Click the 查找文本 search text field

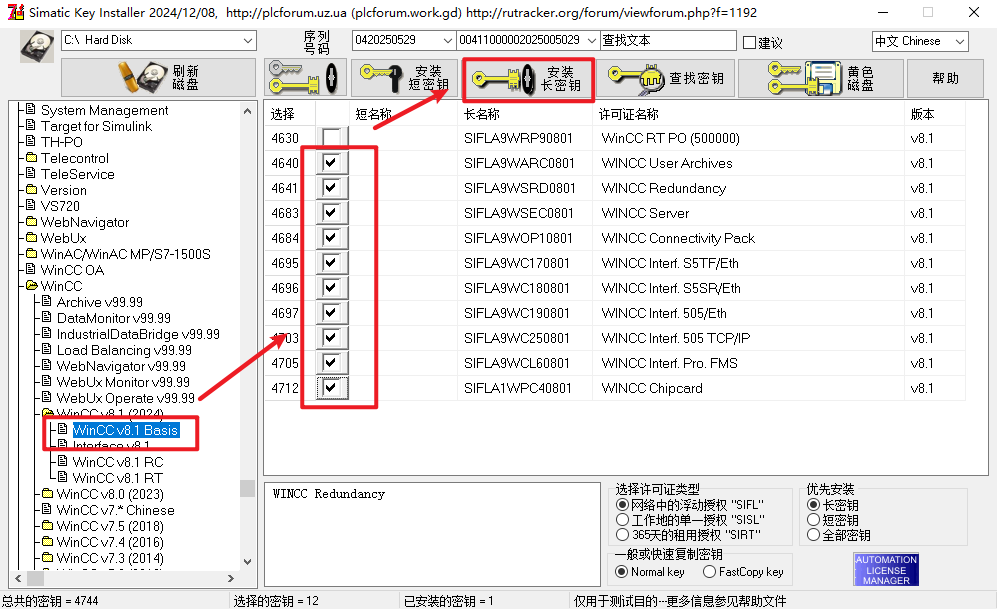(x=667, y=41)
